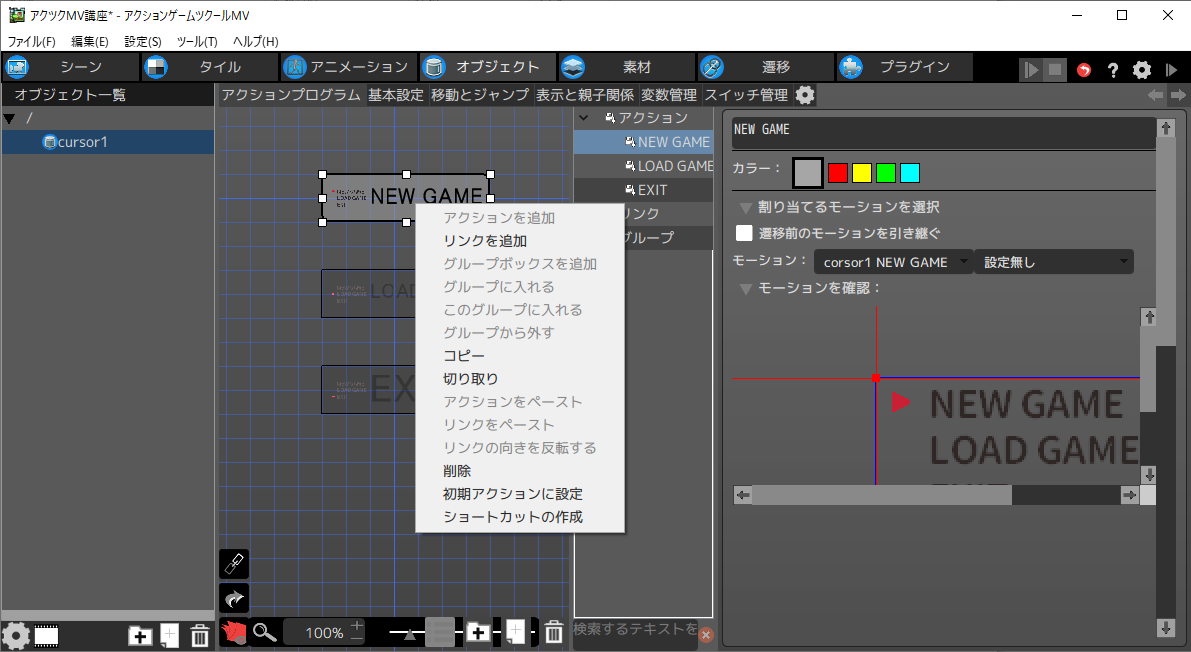Toggle 遷移前のモーションを引き継ぐ checkbox
Viewport: 1191px width, 652px height.
click(744, 233)
